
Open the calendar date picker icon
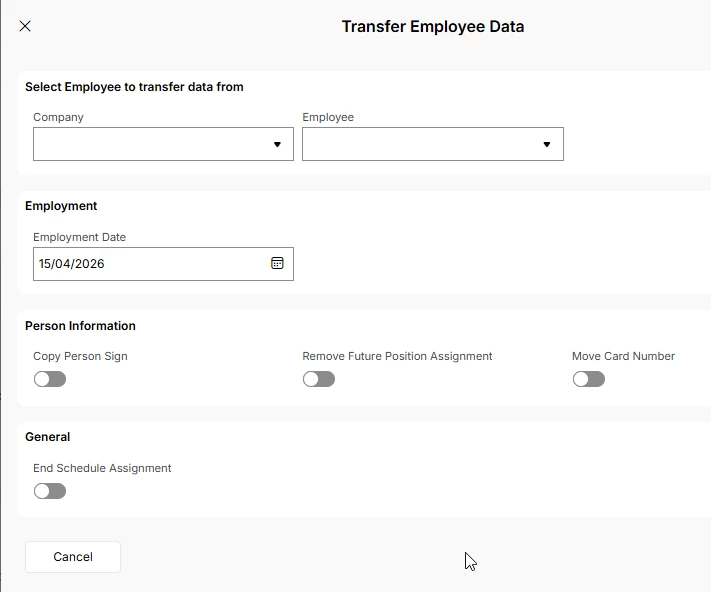tap(277, 263)
